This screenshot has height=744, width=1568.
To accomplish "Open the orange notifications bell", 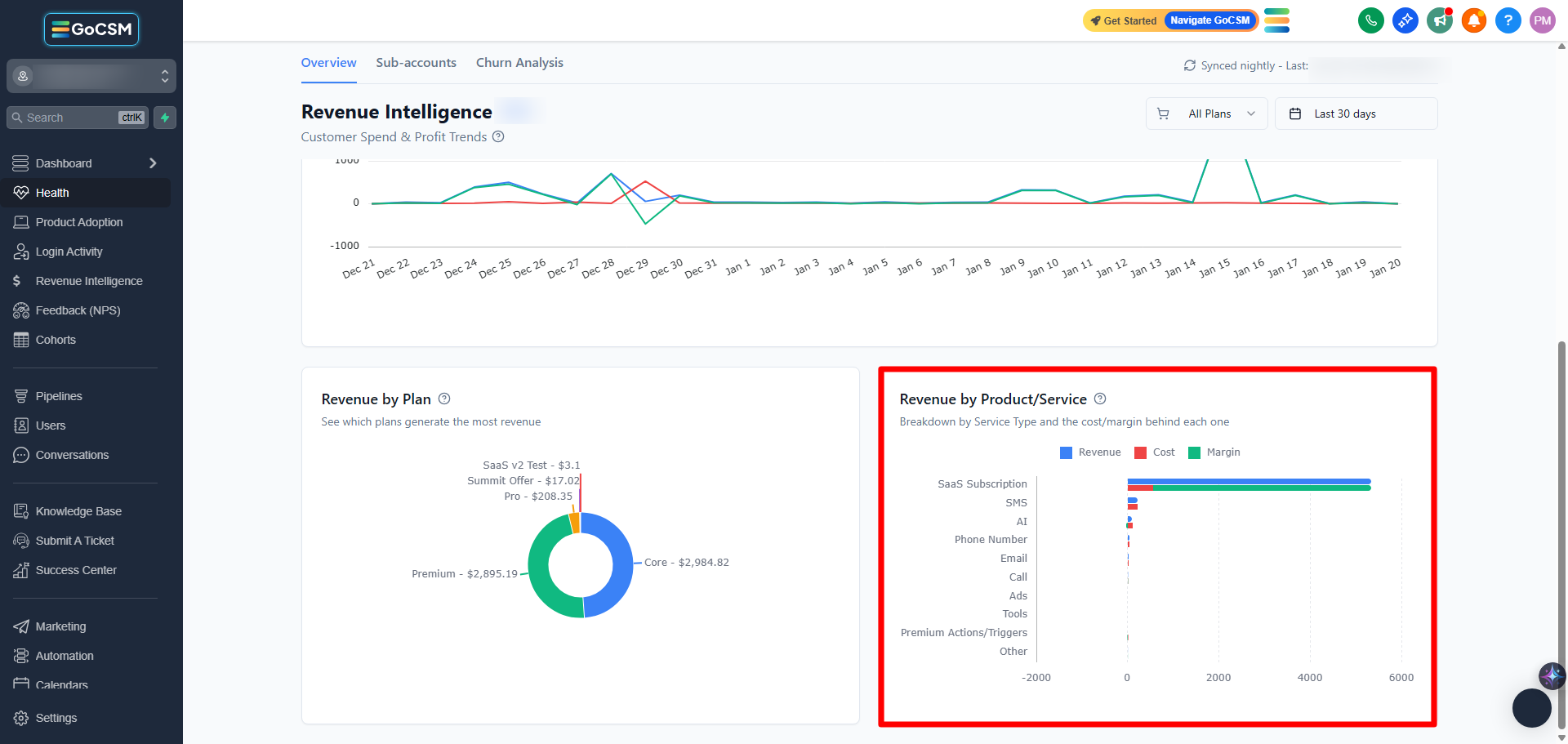I will click(x=1473, y=20).
